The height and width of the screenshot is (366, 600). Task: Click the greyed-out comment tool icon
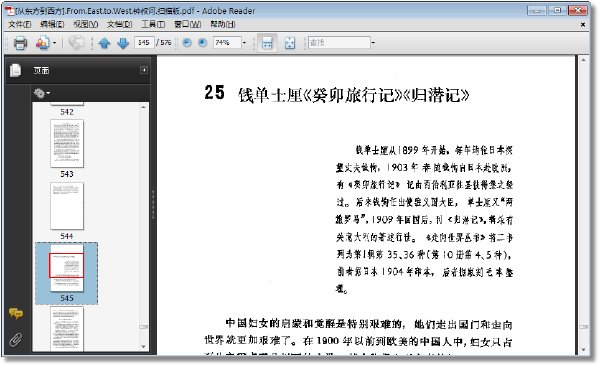(x=76, y=42)
